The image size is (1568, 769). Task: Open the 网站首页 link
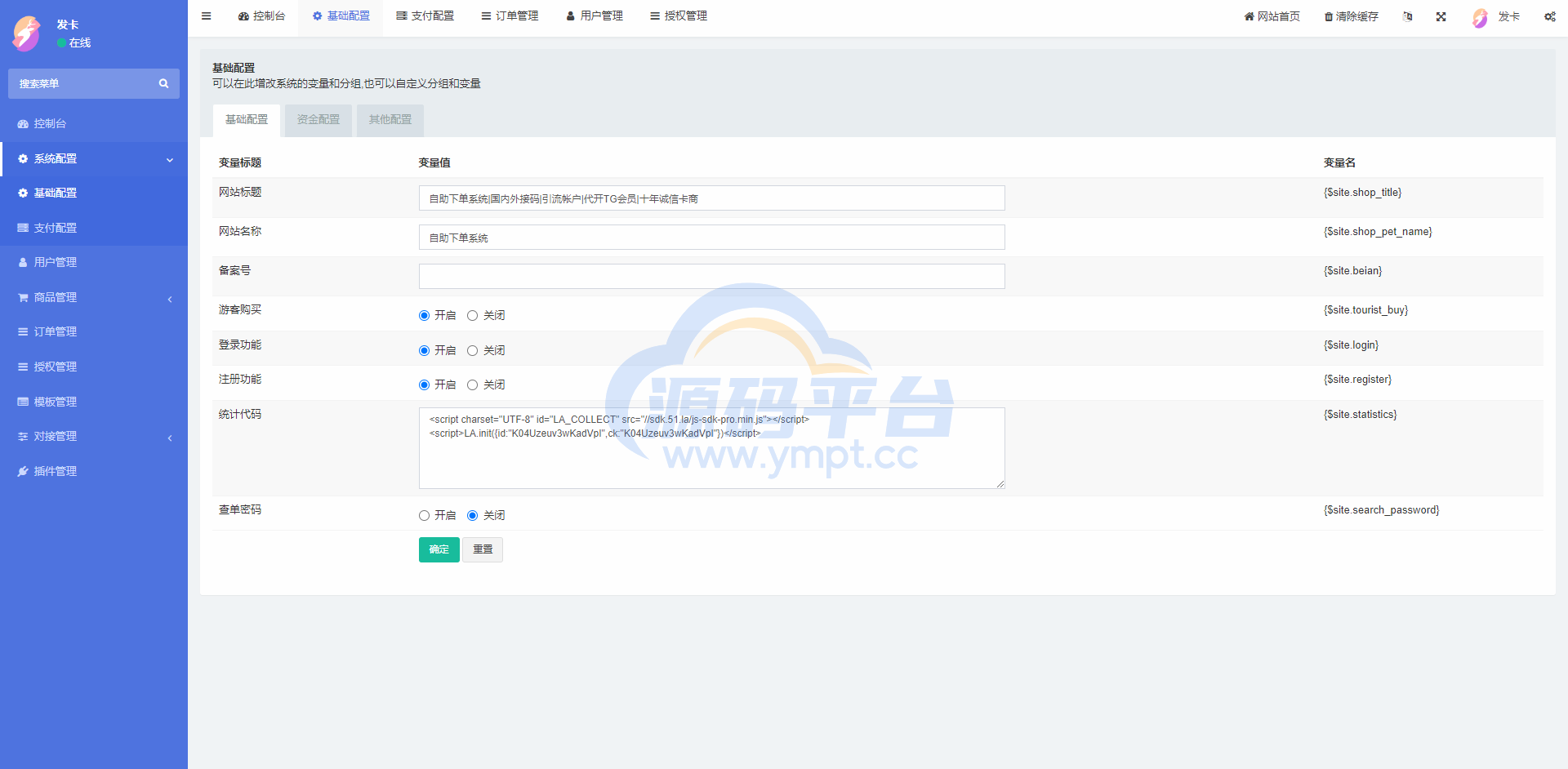(x=1272, y=16)
